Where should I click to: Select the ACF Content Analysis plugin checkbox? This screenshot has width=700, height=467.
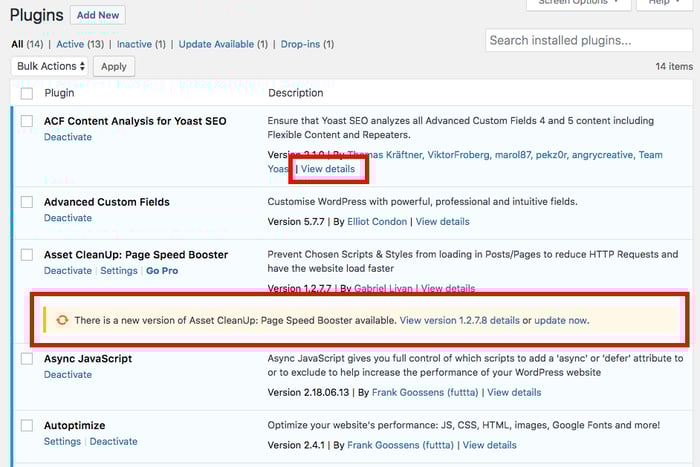[x=27, y=122]
